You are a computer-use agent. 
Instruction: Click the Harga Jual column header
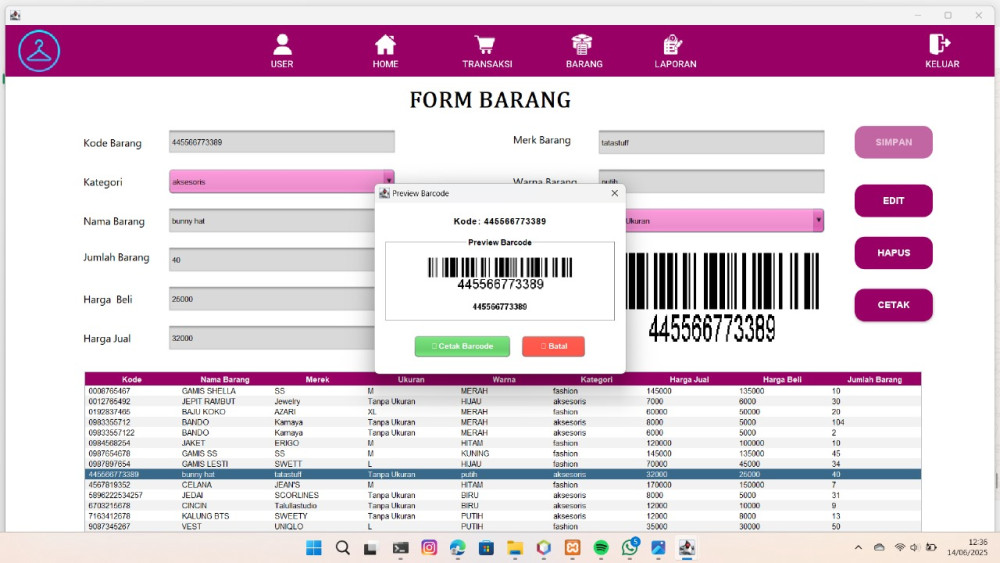pos(689,379)
